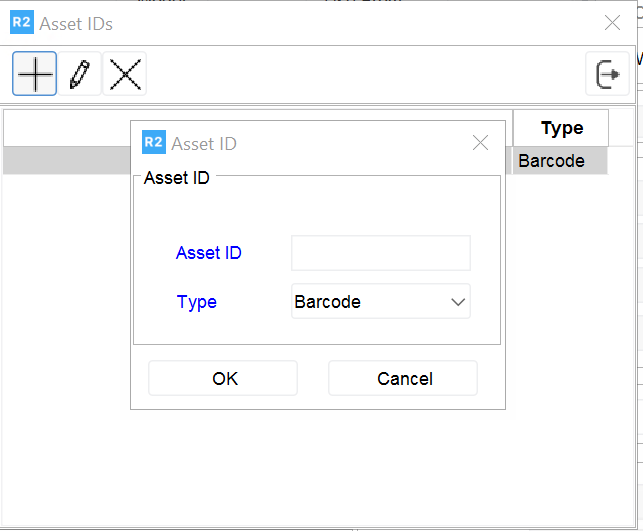Click the blue Asset ID field label
Image resolution: width=643 pixels, height=531 pixels.
coord(209,253)
